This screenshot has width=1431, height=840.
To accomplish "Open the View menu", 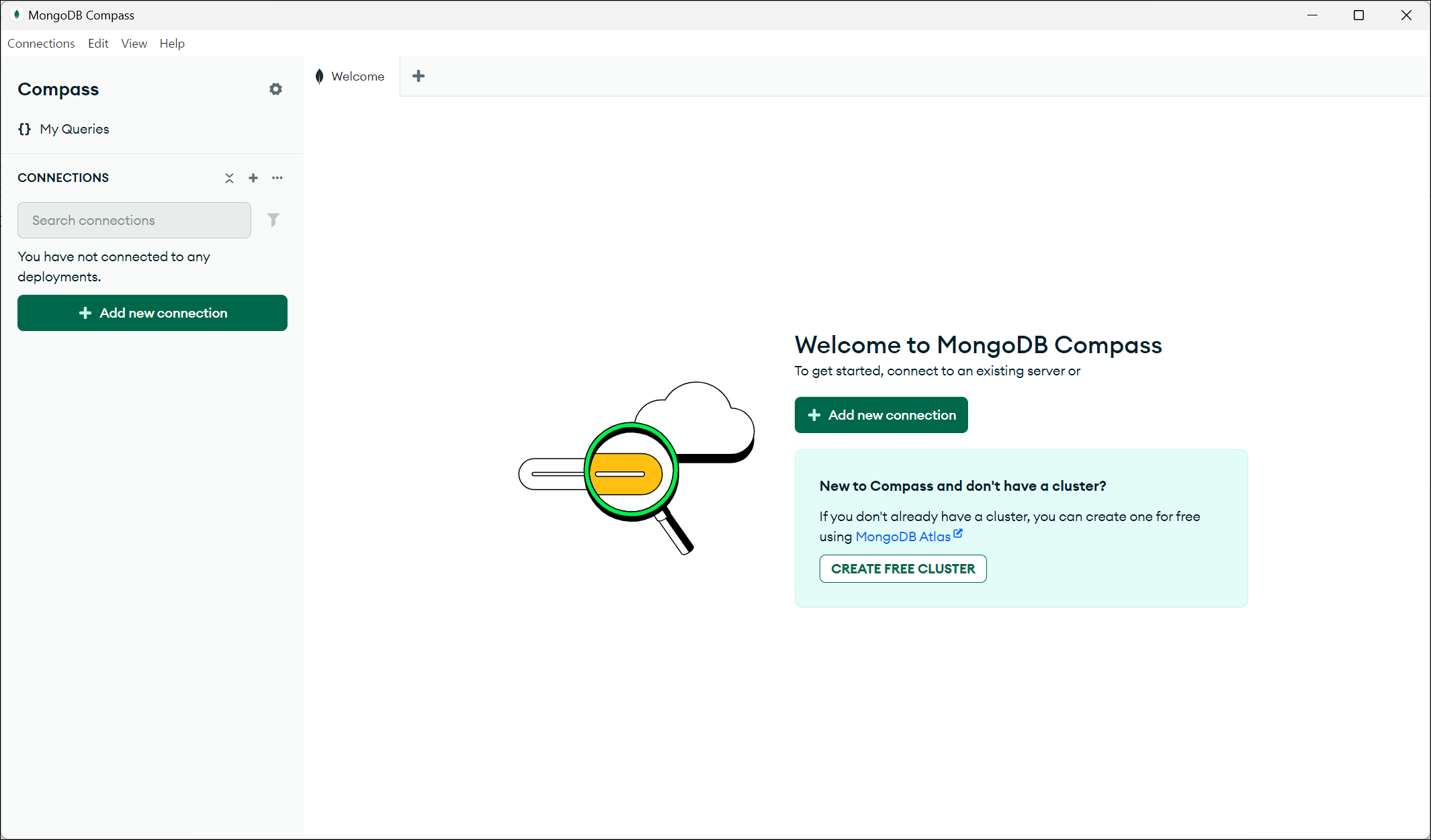I will point(134,44).
